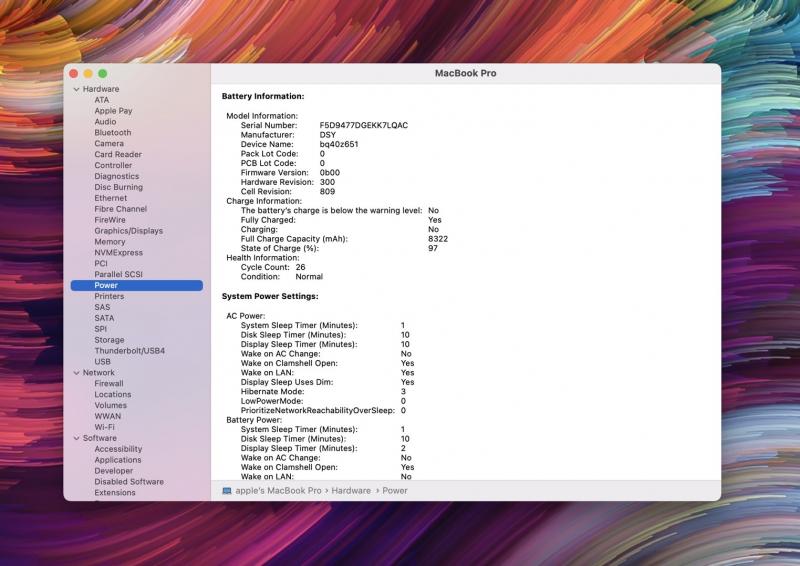Viewport: 800px width, 566px height.
Task: Click Hardware in the path bar
Action: 351,491
